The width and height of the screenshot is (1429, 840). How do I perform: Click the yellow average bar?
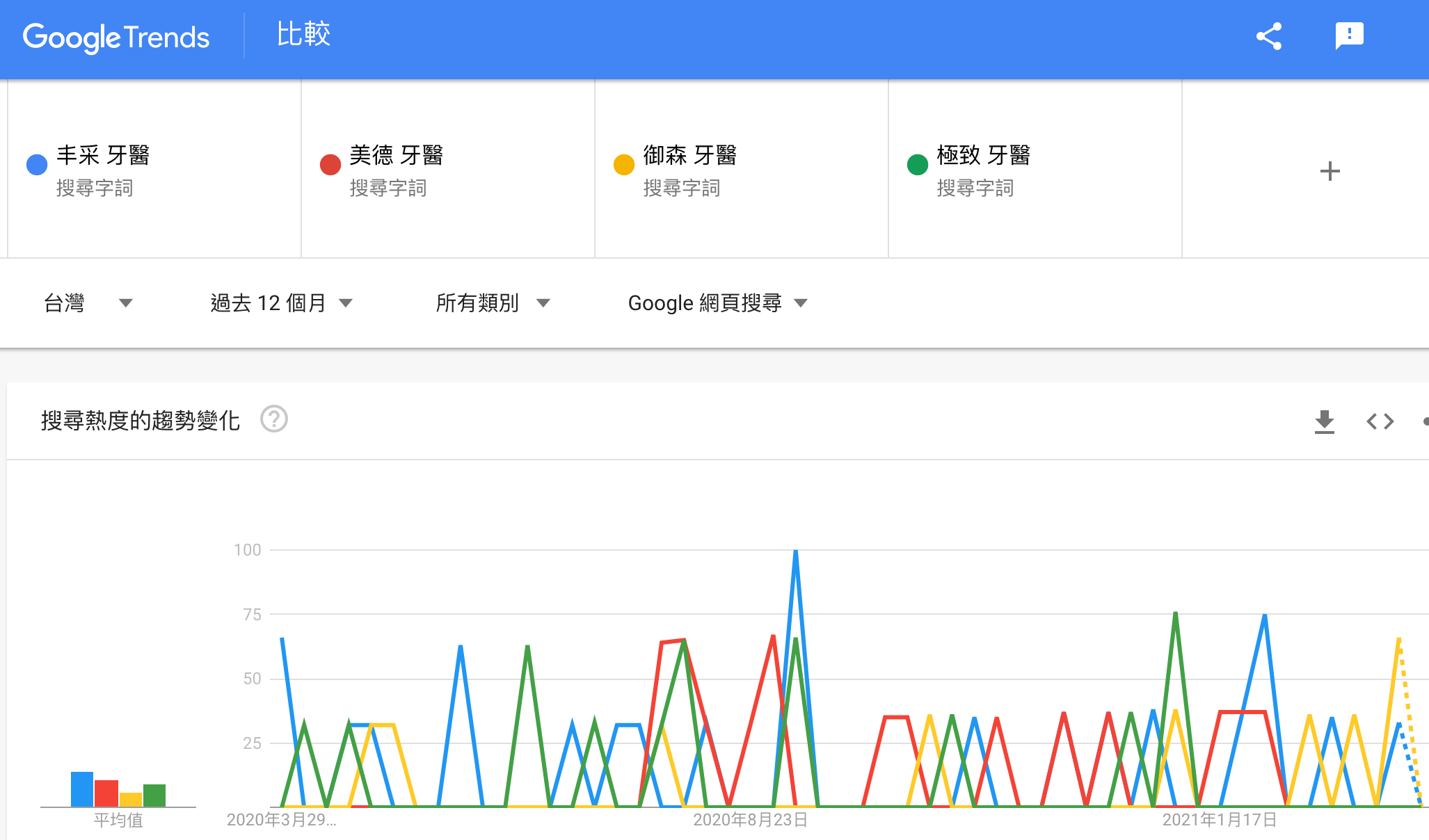tap(131, 800)
